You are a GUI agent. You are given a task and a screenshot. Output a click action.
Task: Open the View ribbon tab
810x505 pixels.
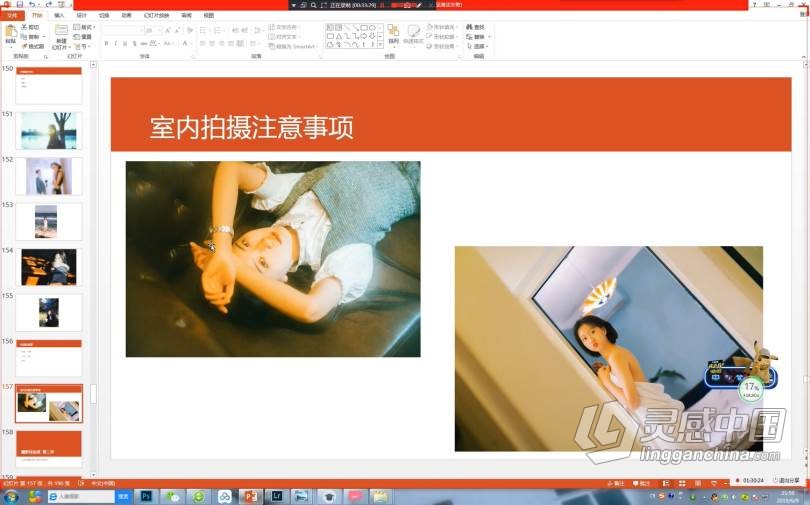pyautogui.click(x=209, y=15)
